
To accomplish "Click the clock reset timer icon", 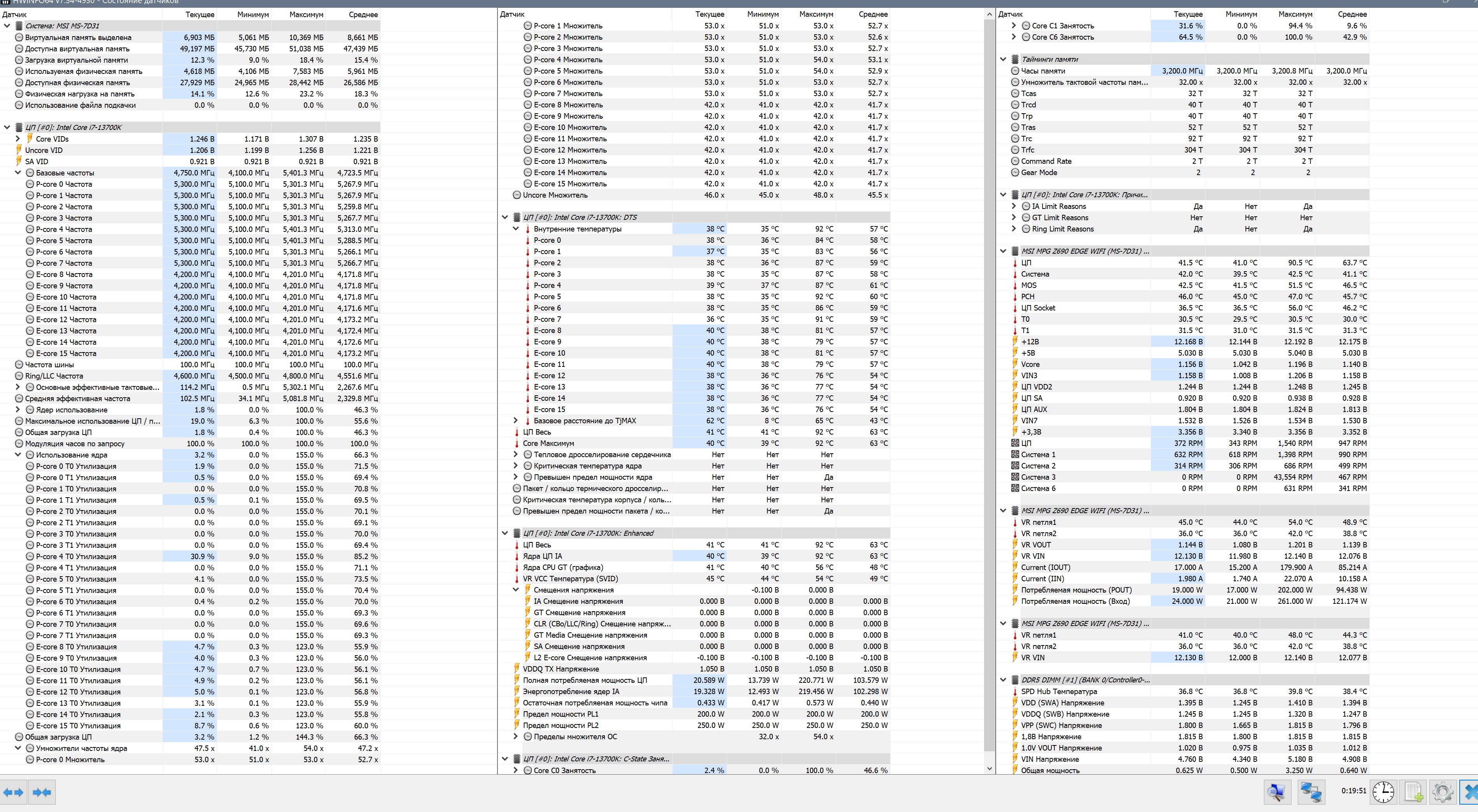I will [1383, 792].
